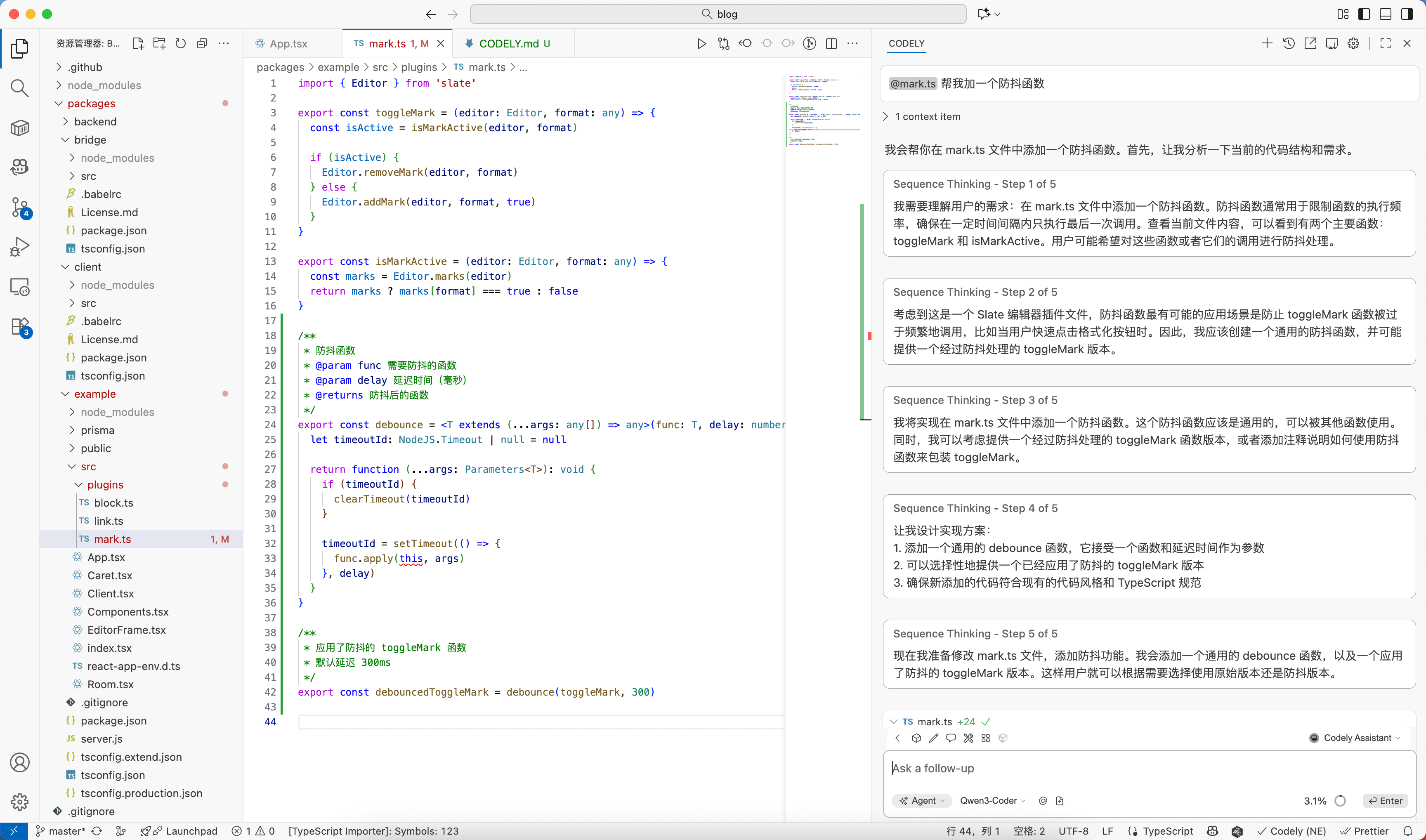The image size is (1426, 840).
Task: Open the Qwen3-Coder model dropdown
Action: tap(992, 800)
